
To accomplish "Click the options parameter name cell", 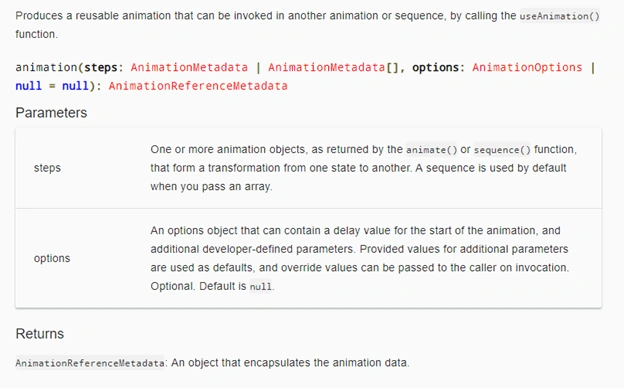I will click(52, 258).
